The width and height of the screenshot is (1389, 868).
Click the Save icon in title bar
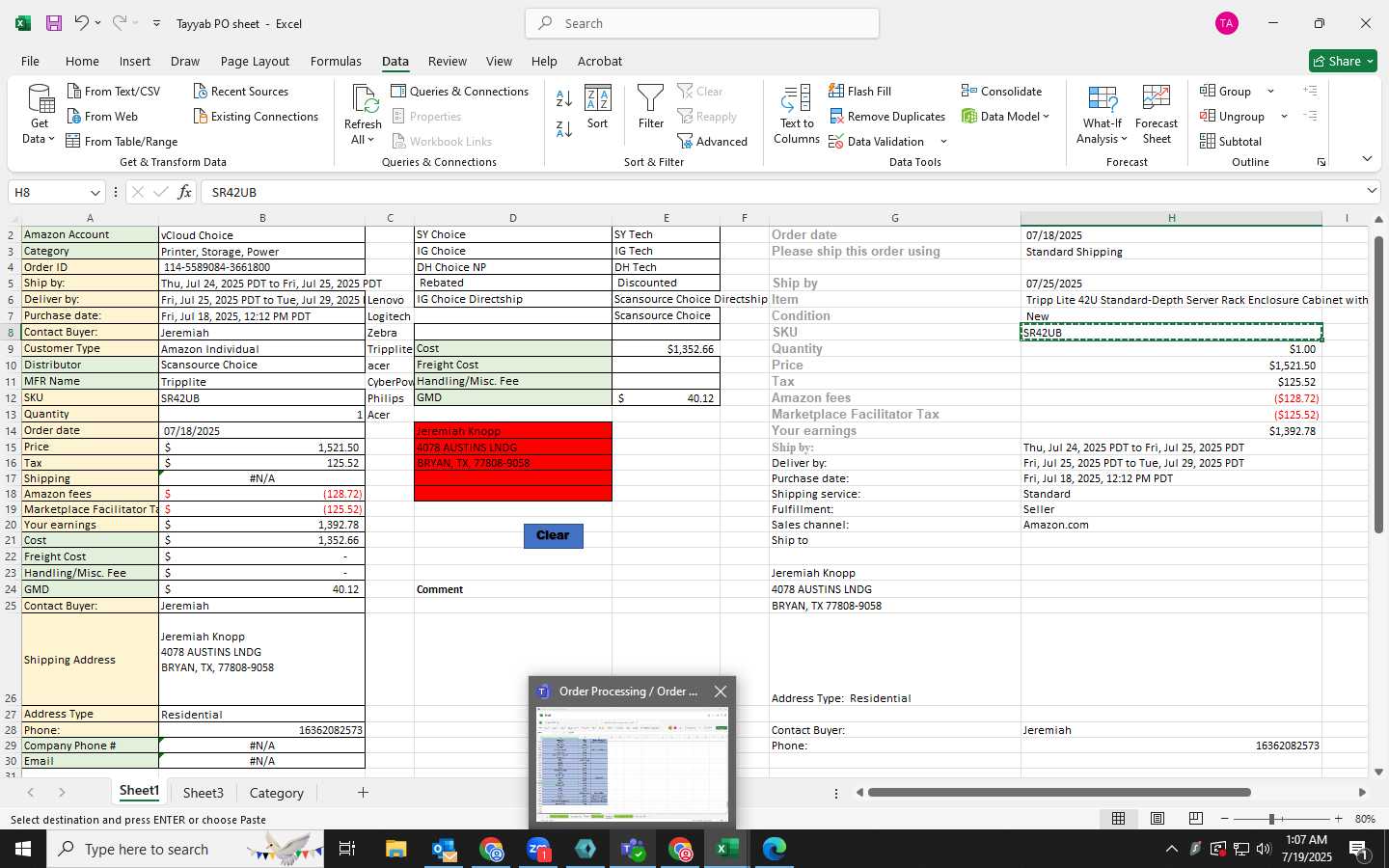[x=54, y=23]
